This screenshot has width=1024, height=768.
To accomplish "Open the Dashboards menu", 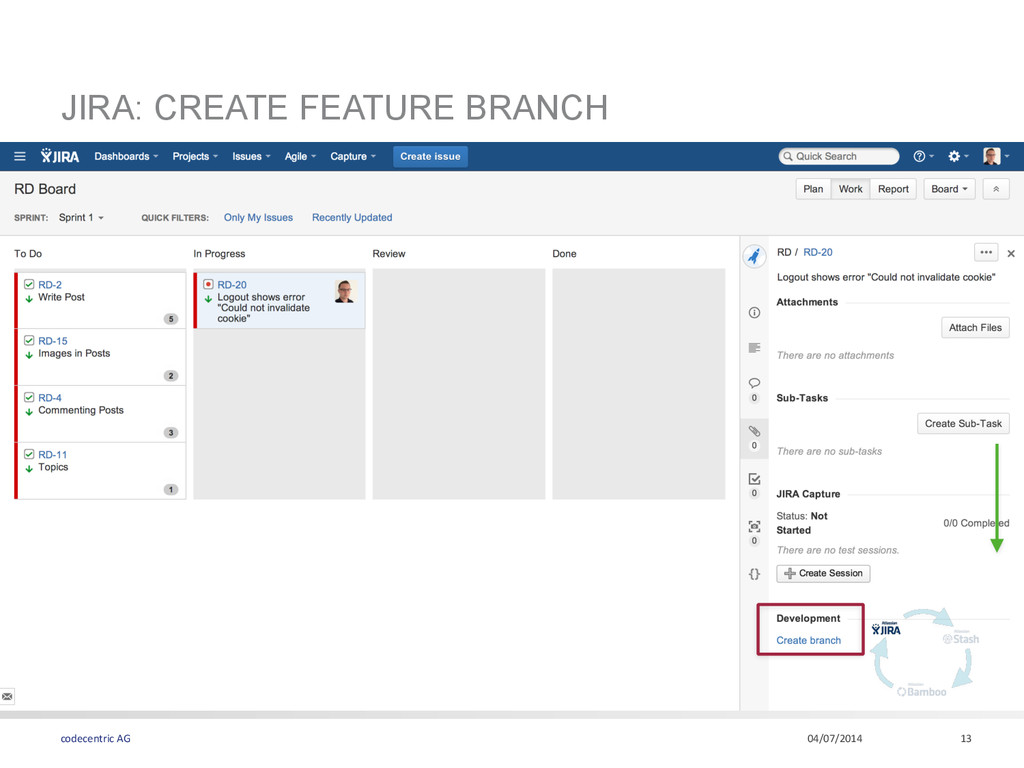I will click(x=126, y=156).
